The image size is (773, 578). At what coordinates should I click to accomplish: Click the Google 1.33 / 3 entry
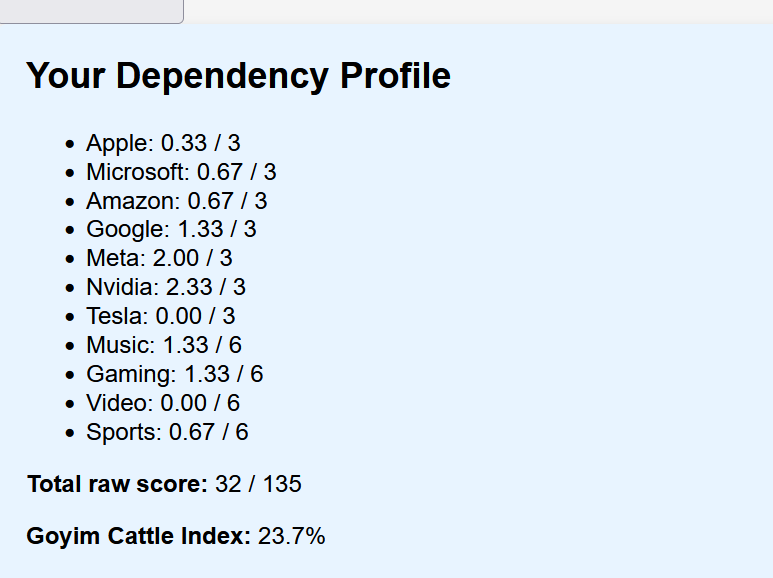[171, 230]
